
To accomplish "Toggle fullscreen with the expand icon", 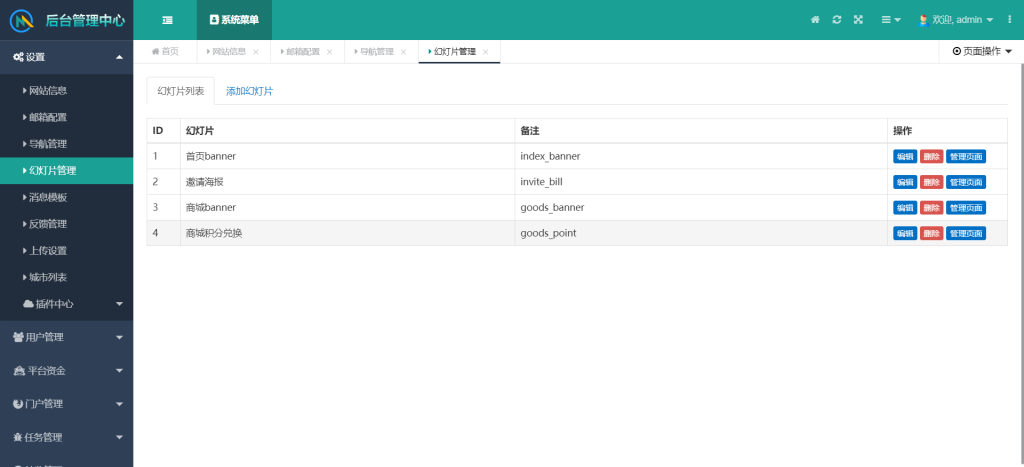I will (x=858, y=20).
